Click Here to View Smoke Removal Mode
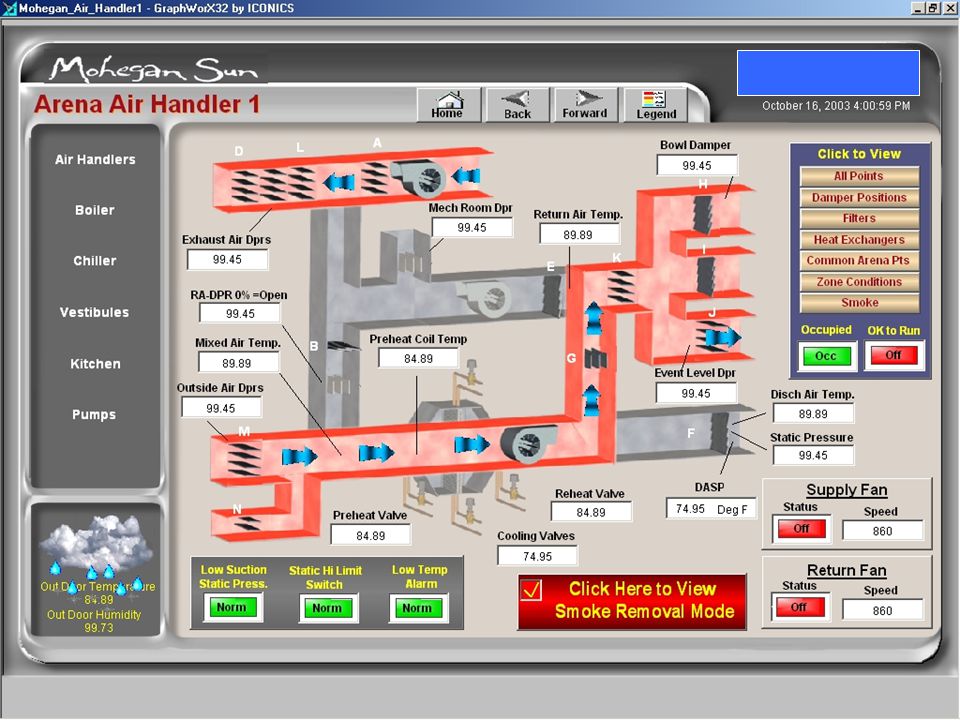The image size is (960, 720). click(632, 601)
